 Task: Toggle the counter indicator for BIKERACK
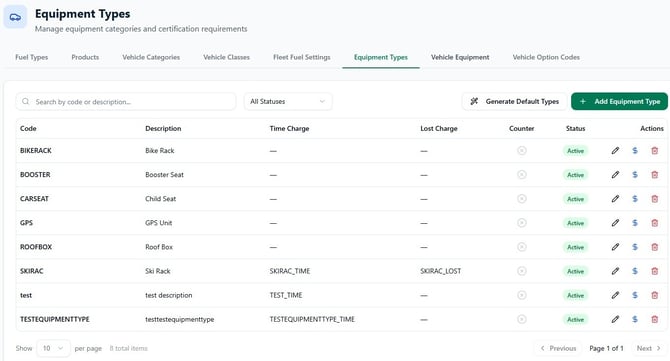point(522,150)
